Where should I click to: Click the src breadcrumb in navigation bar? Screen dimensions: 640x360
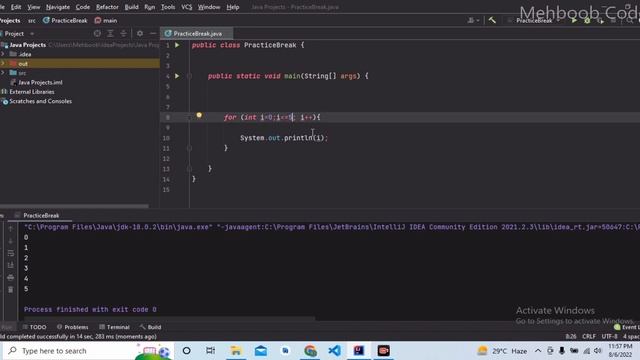pyautogui.click(x=32, y=20)
